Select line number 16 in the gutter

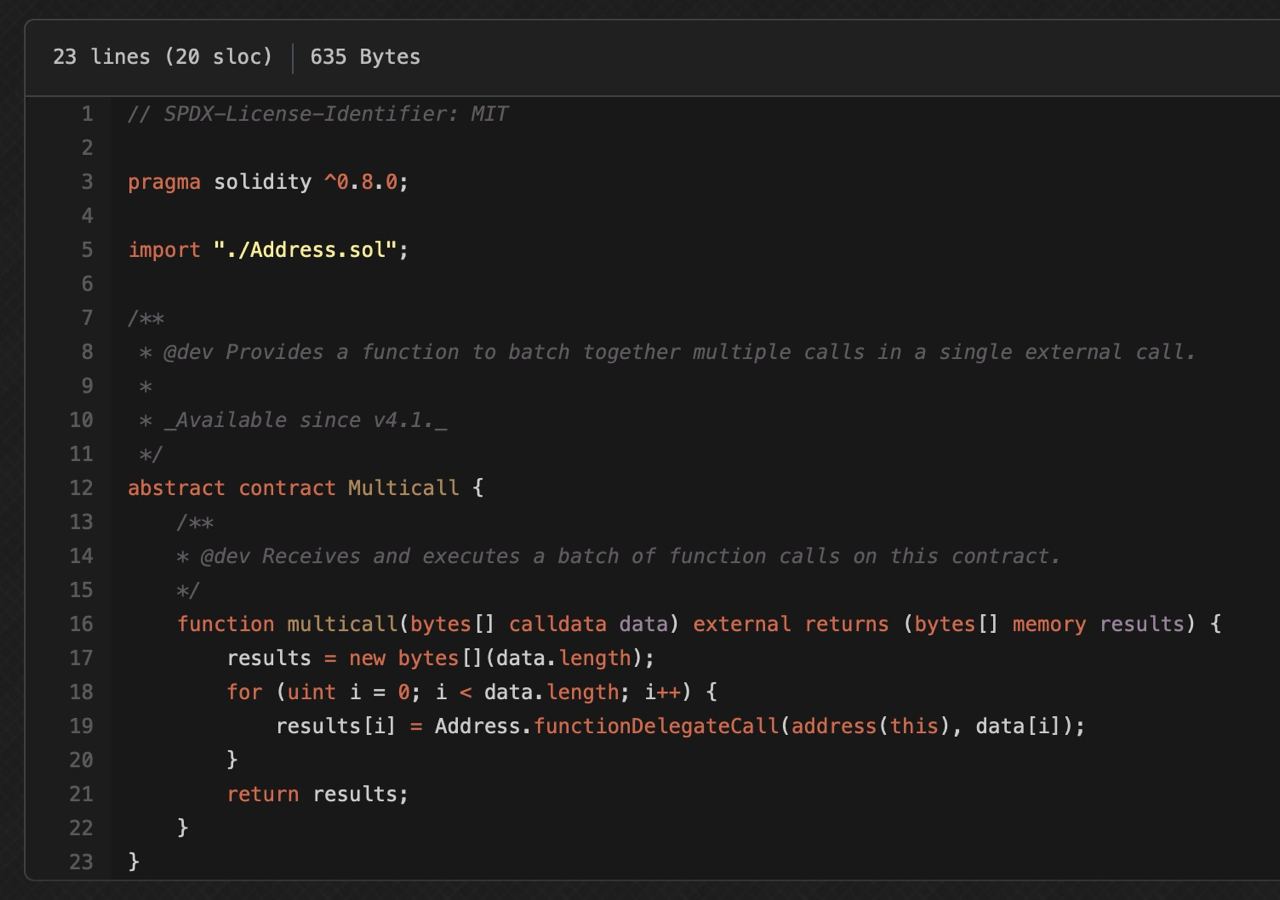point(81,624)
